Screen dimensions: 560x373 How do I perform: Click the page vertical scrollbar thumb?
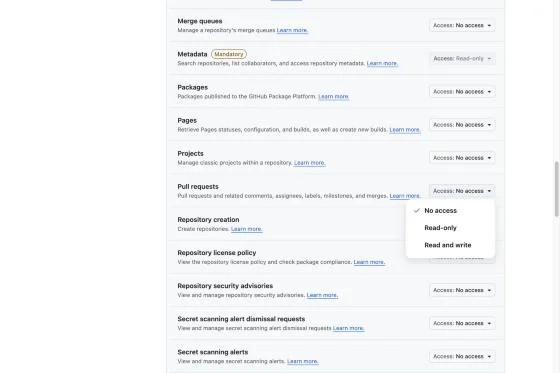pos(556,189)
